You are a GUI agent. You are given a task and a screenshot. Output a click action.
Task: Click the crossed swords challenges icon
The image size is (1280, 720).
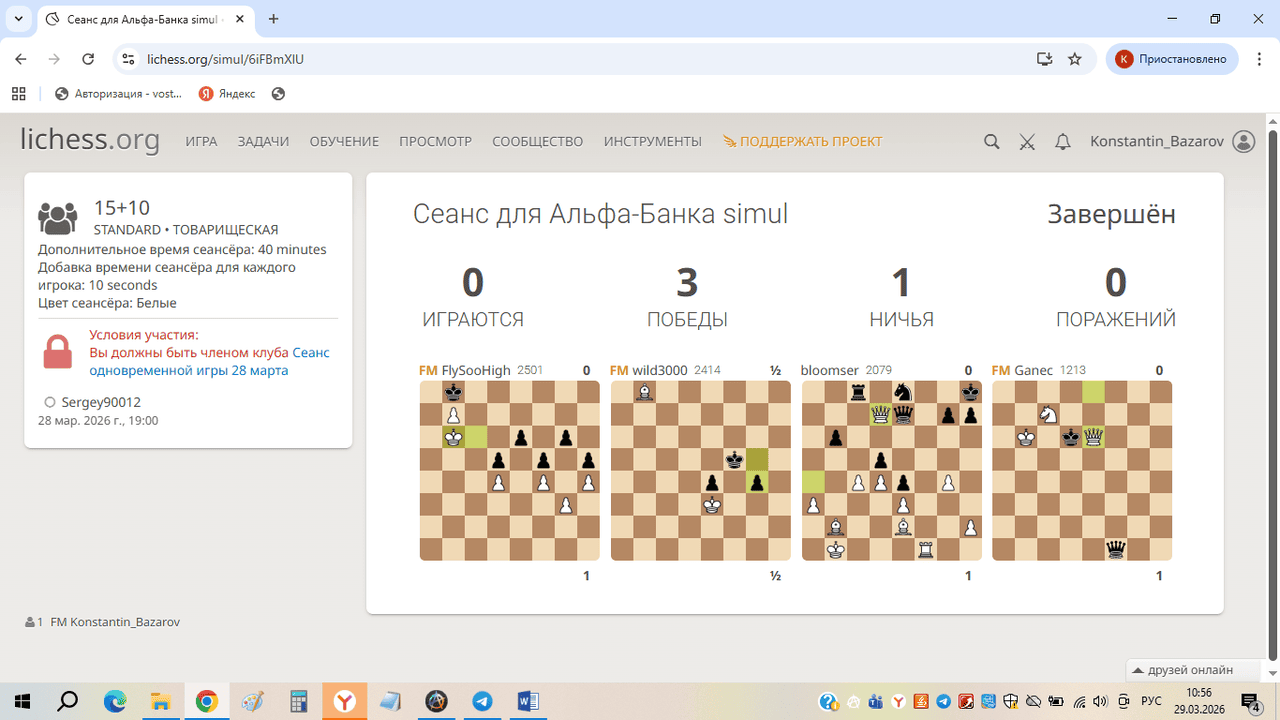coord(1027,142)
